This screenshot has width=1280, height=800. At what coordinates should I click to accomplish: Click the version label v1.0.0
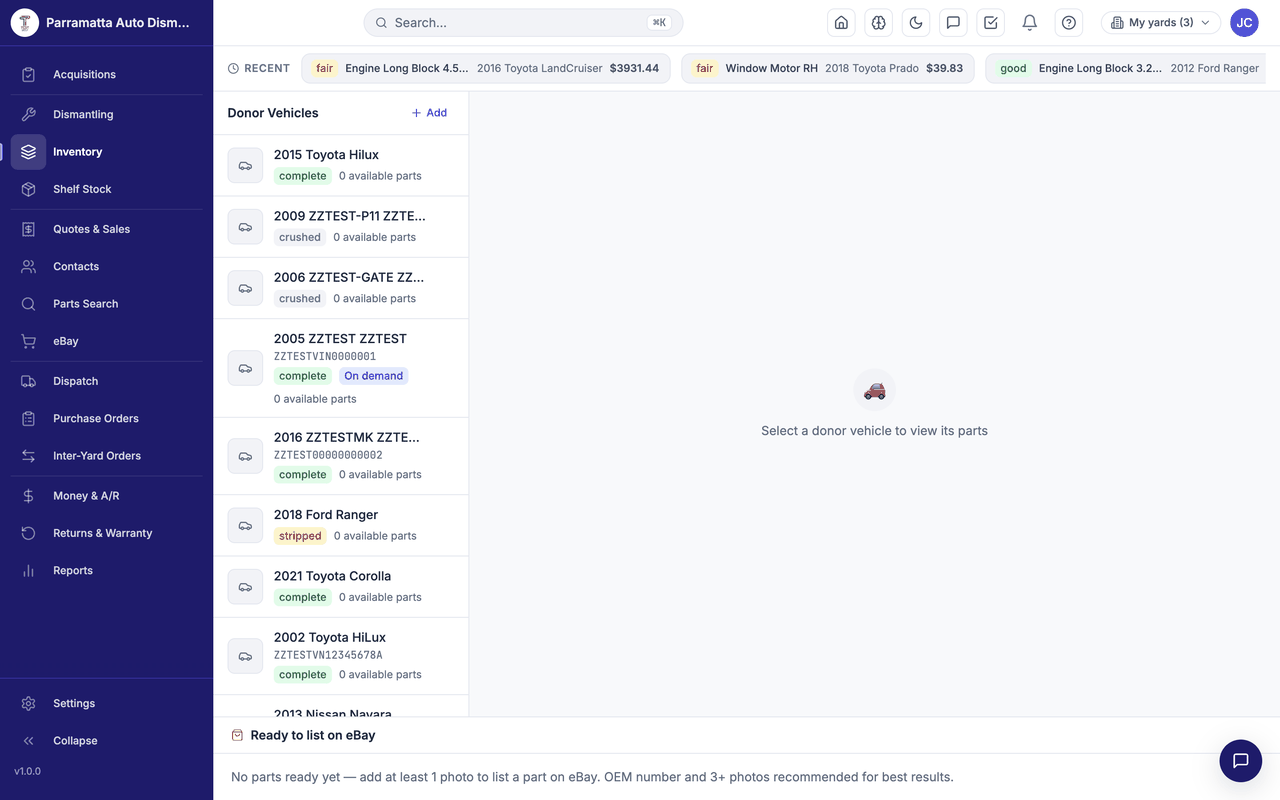[x=27, y=771]
